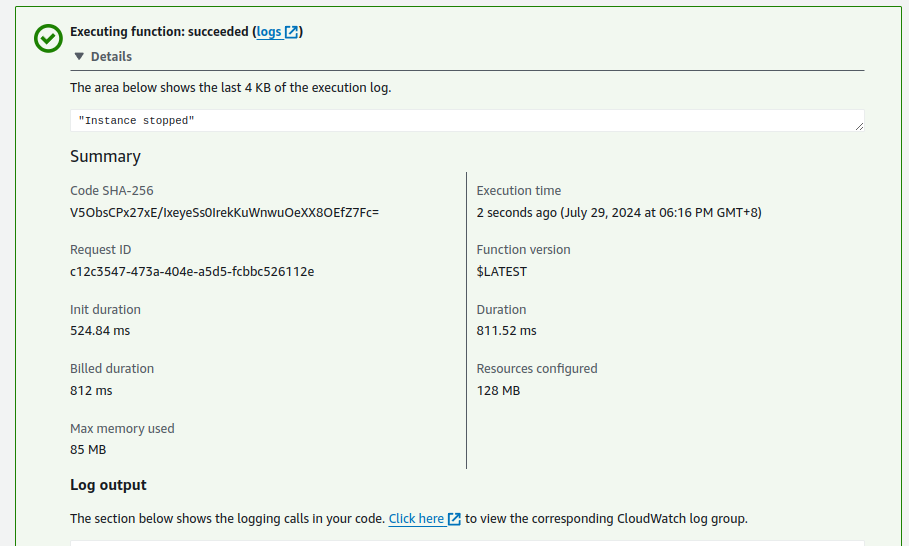909x546 pixels.
Task: Collapse the Details disclosure triangle
Action: pyautogui.click(x=79, y=57)
